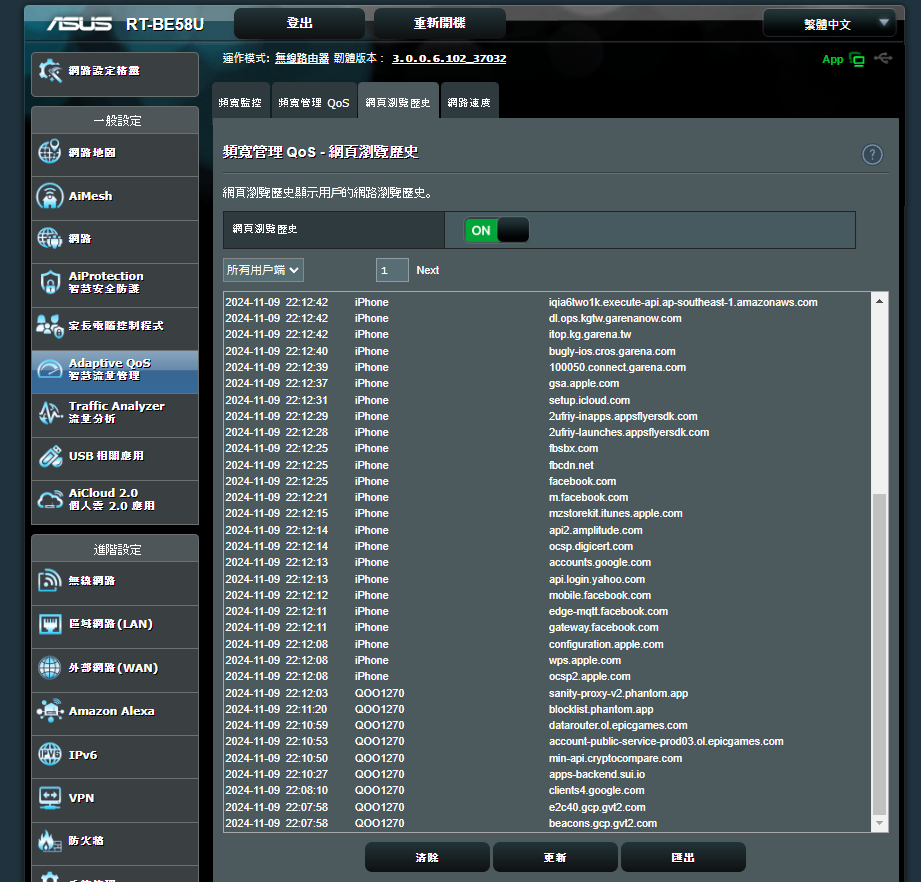The width and height of the screenshot is (921, 882).
Task: Switch to the 網頁瀏覽歷史 tab
Action: [x=398, y=102]
